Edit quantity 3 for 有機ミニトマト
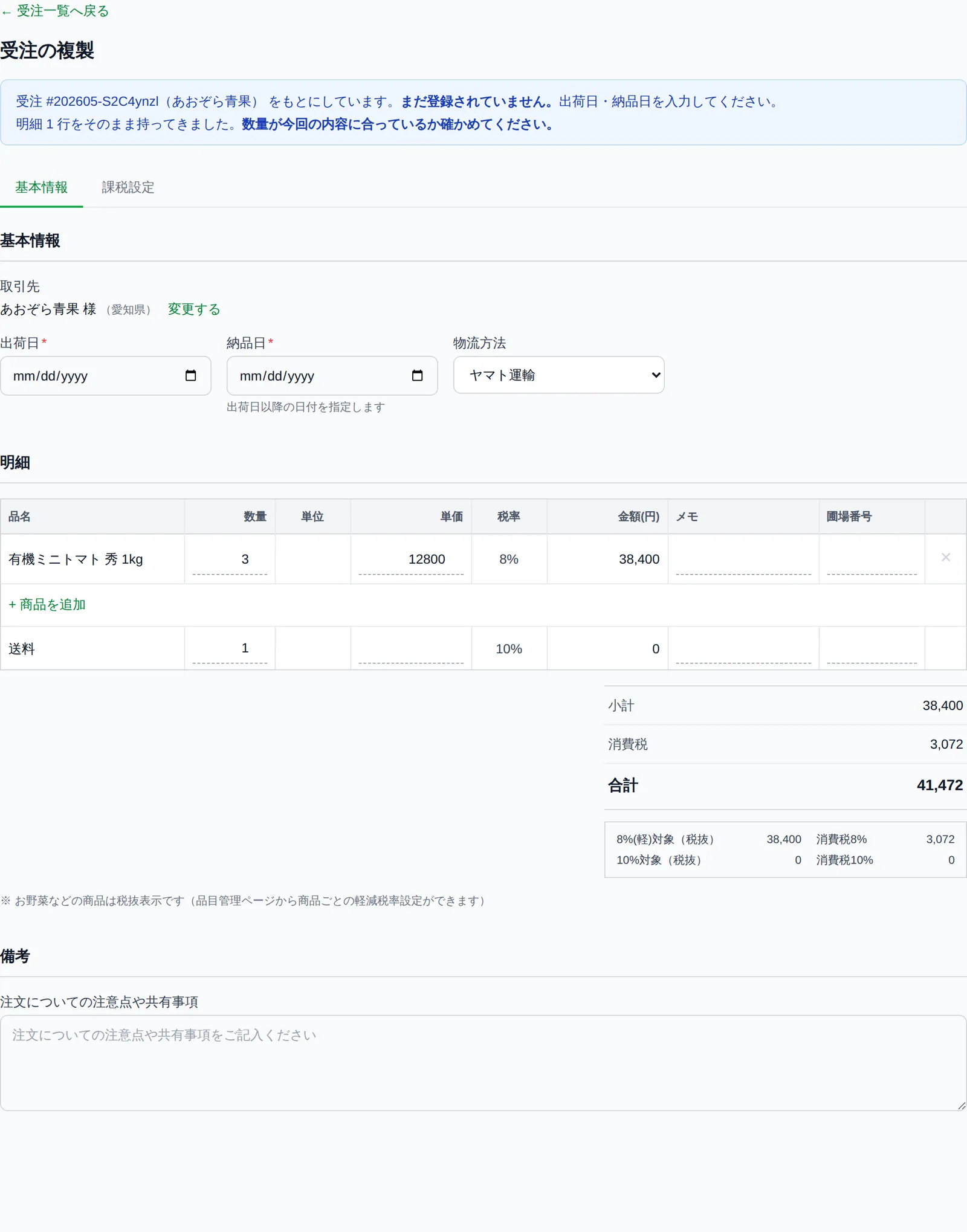Screen dimensions: 967x1232 click(230, 560)
